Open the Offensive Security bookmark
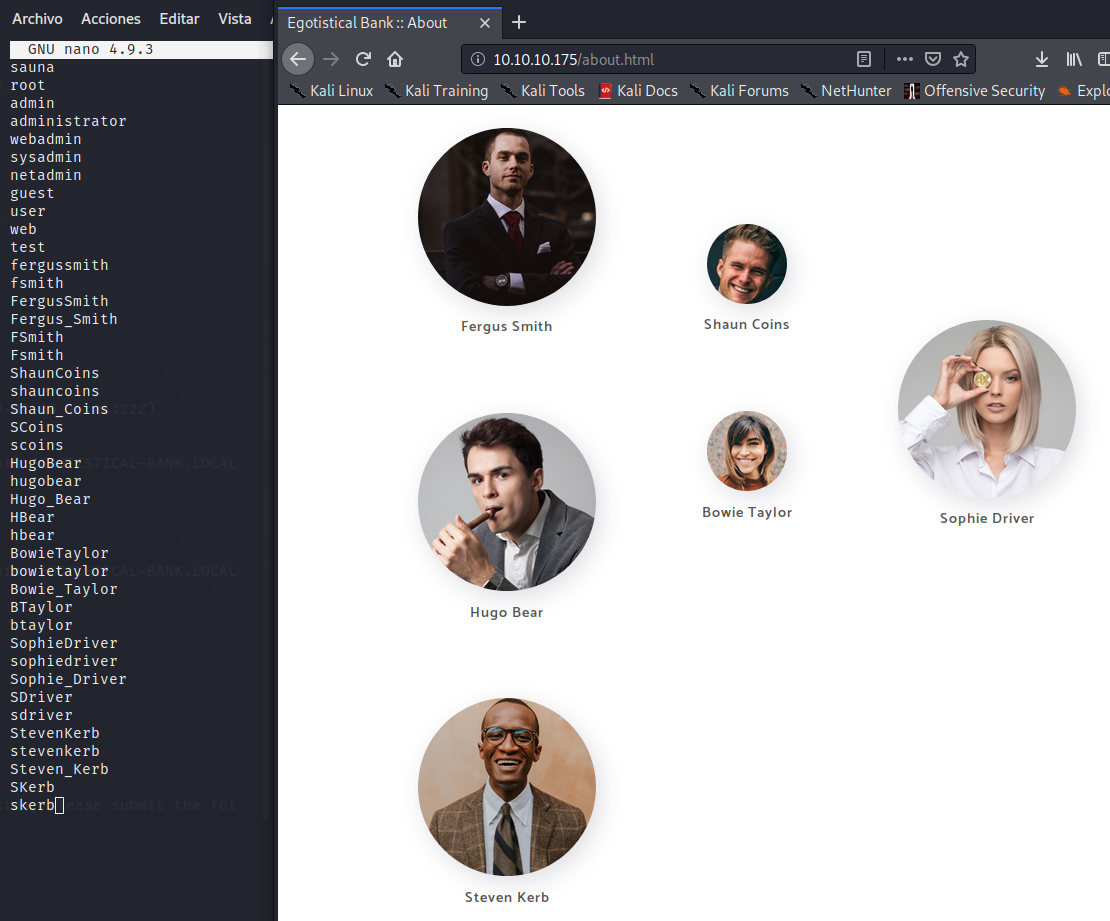1110x921 pixels. tap(974, 91)
